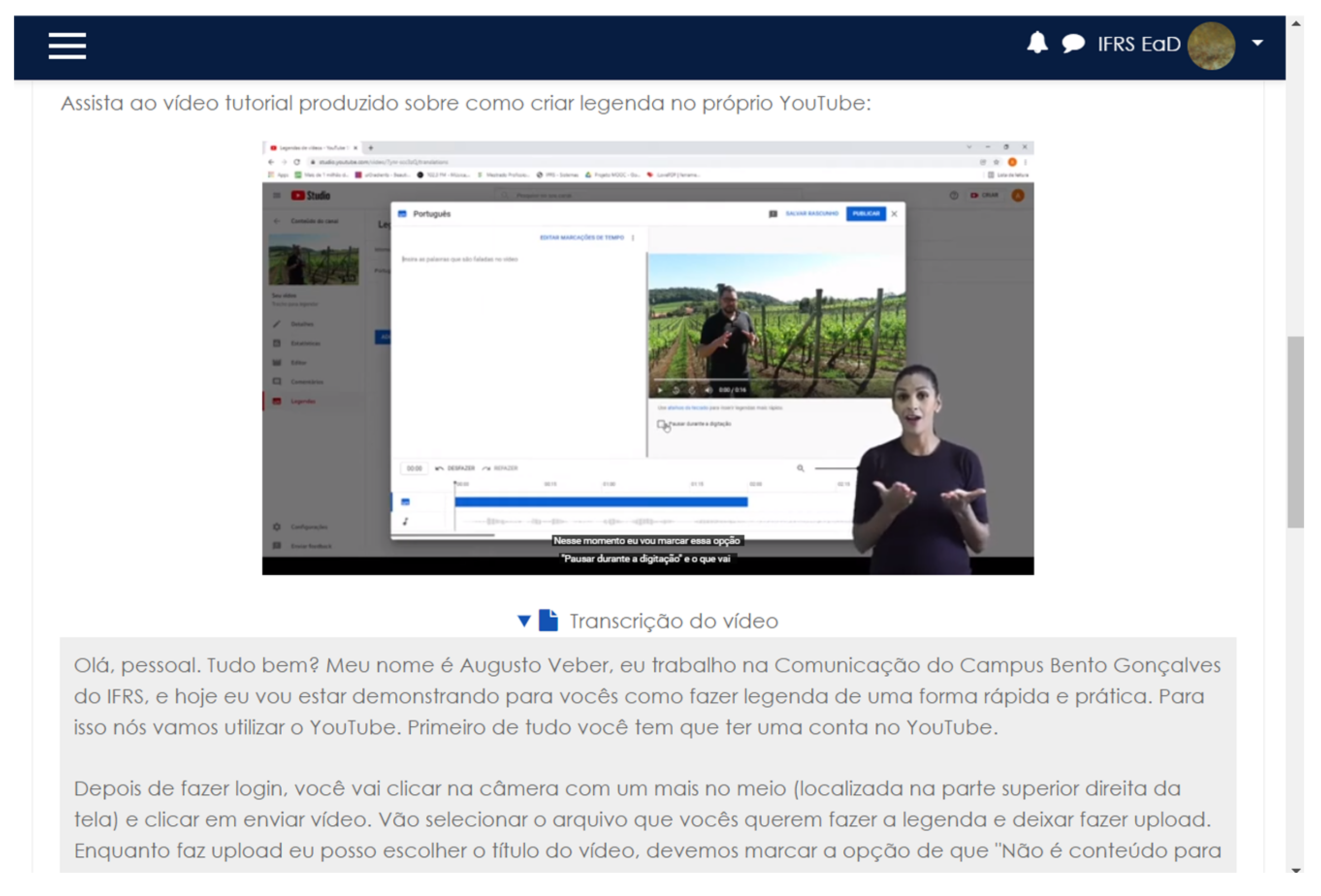This screenshot has height=896, width=1321.
Task: Click the music note audio track icon
Action: pyautogui.click(x=405, y=521)
